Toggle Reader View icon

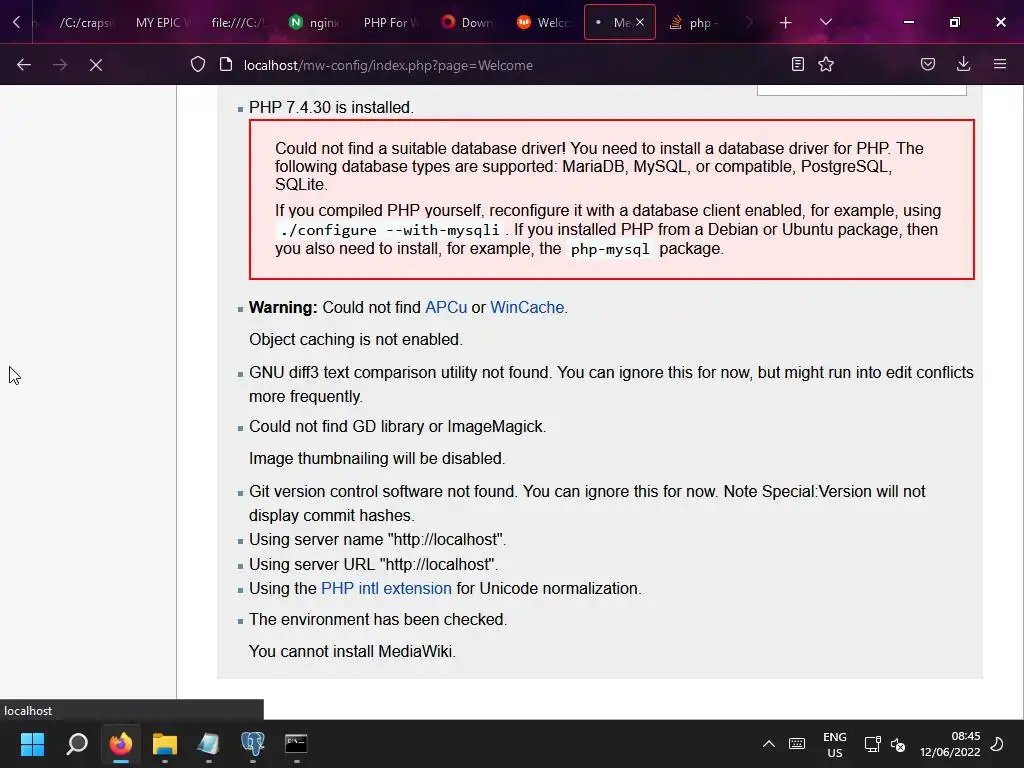click(x=797, y=64)
